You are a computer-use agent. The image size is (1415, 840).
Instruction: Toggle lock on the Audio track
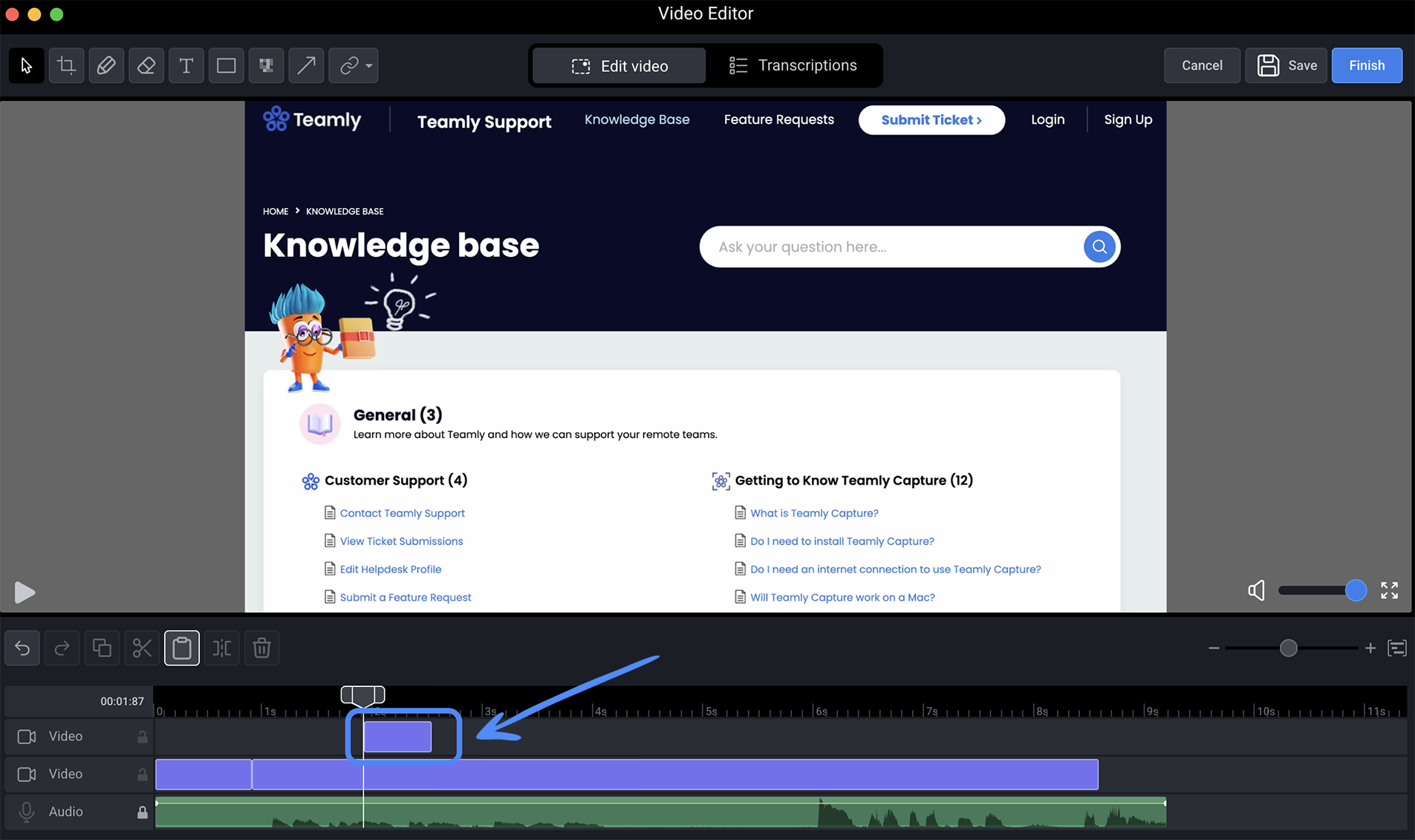coord(142,813)
